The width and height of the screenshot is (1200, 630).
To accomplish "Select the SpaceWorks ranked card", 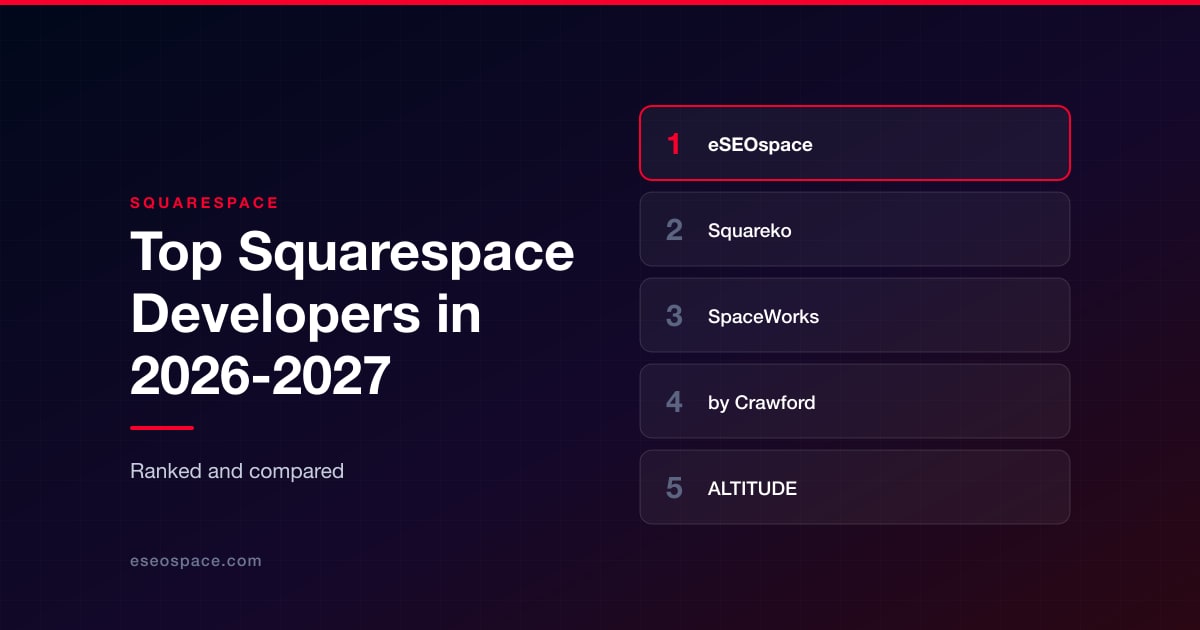I will coord(855,315).
